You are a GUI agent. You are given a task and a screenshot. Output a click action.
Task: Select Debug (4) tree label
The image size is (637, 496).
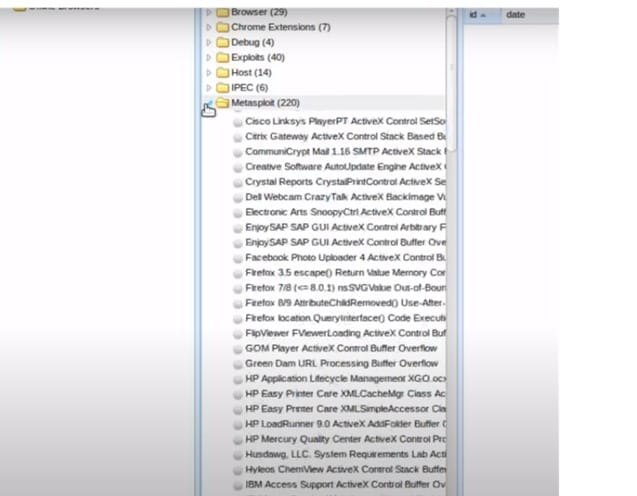(x=253, y=42)
